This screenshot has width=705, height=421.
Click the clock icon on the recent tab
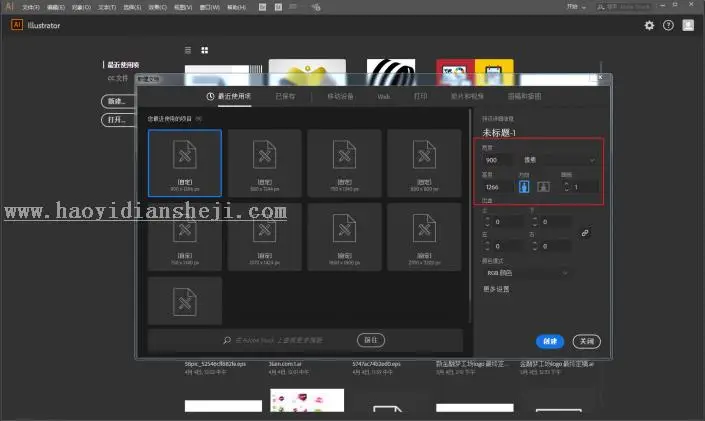tap(210, 96)
